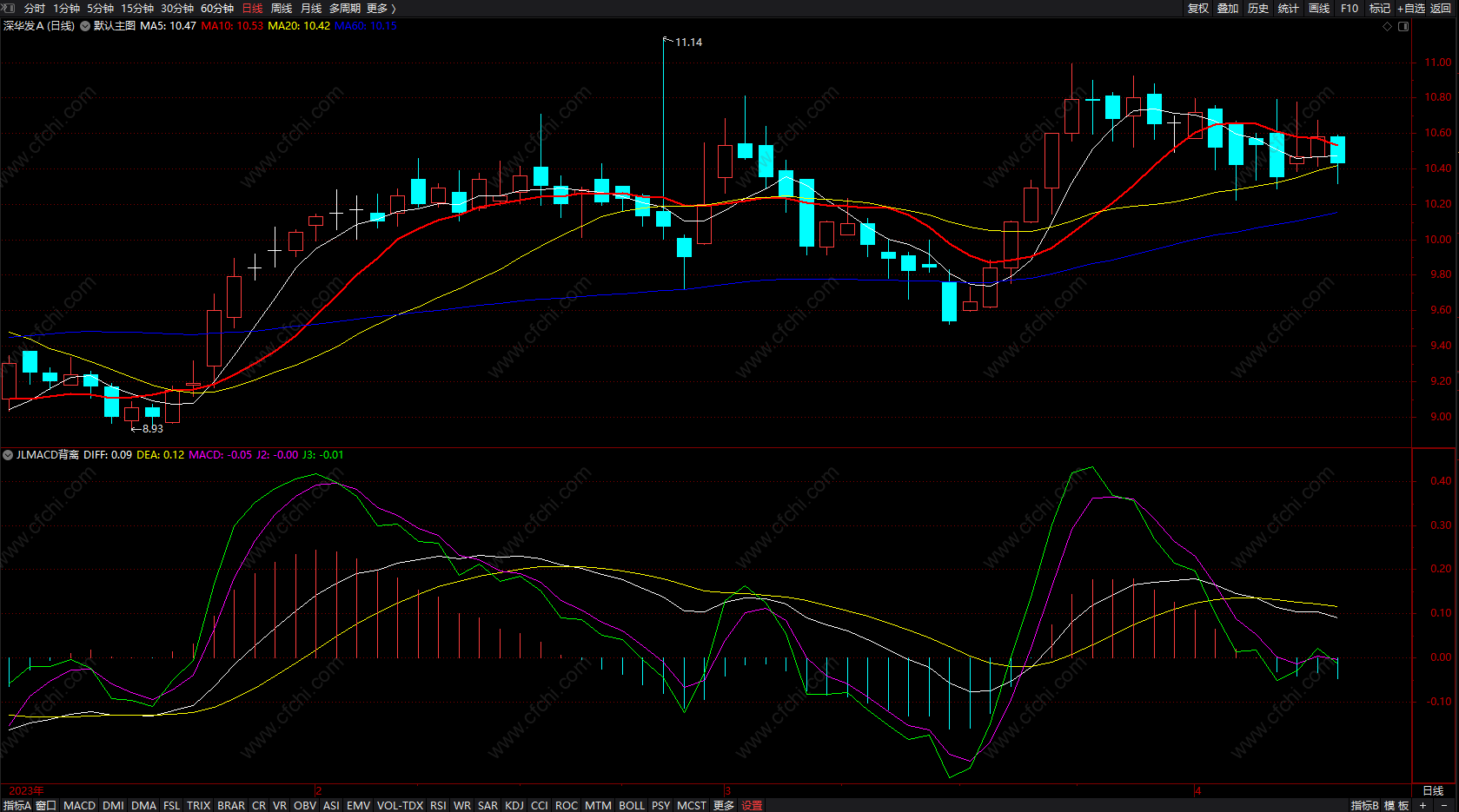Switch to 1分钟 chart period
The width and height of the screenshot is (1459, 812).
pyautogui.click(x=67, y=9)
